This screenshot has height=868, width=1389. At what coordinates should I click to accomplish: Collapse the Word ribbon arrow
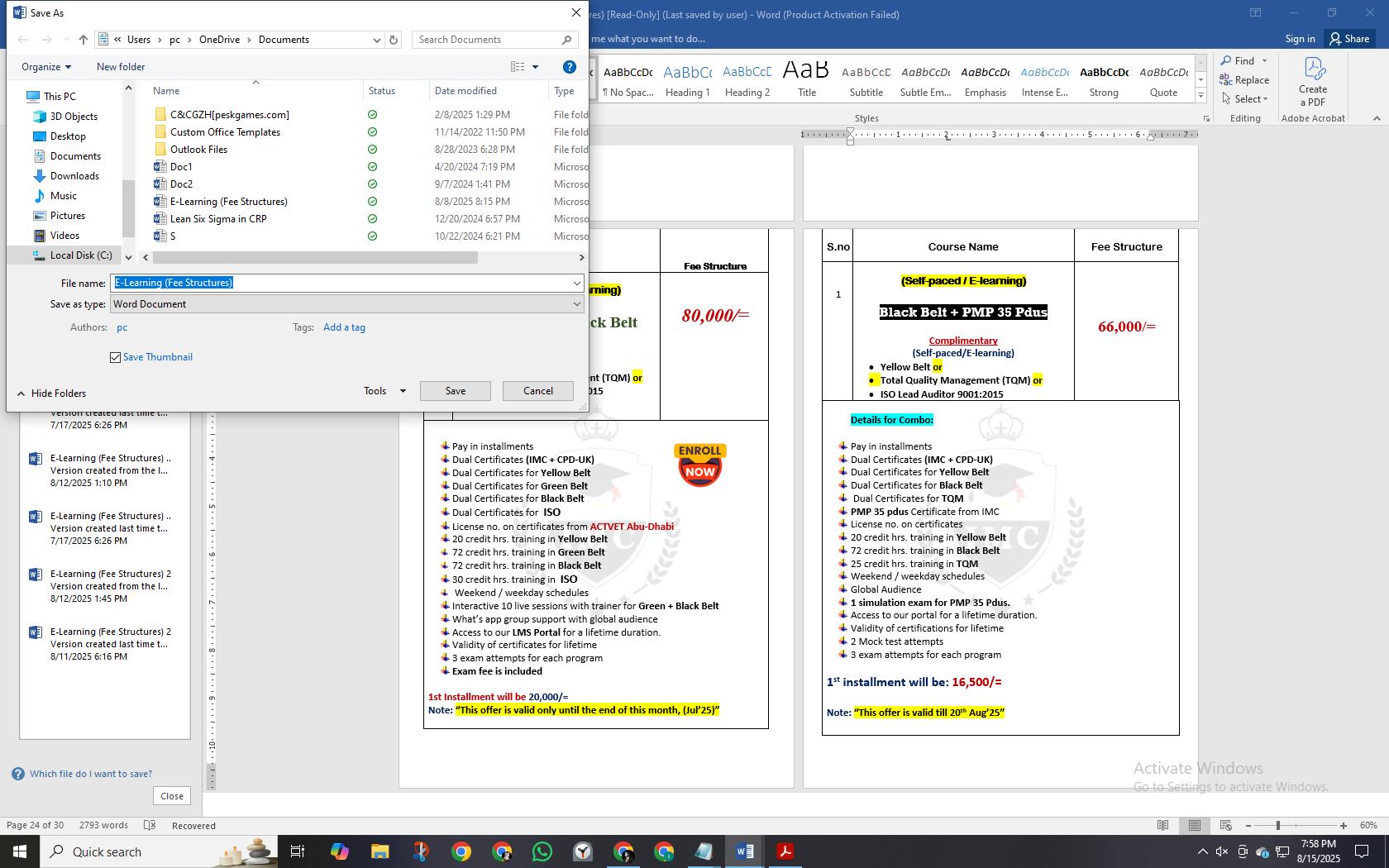pos(1377,118)
